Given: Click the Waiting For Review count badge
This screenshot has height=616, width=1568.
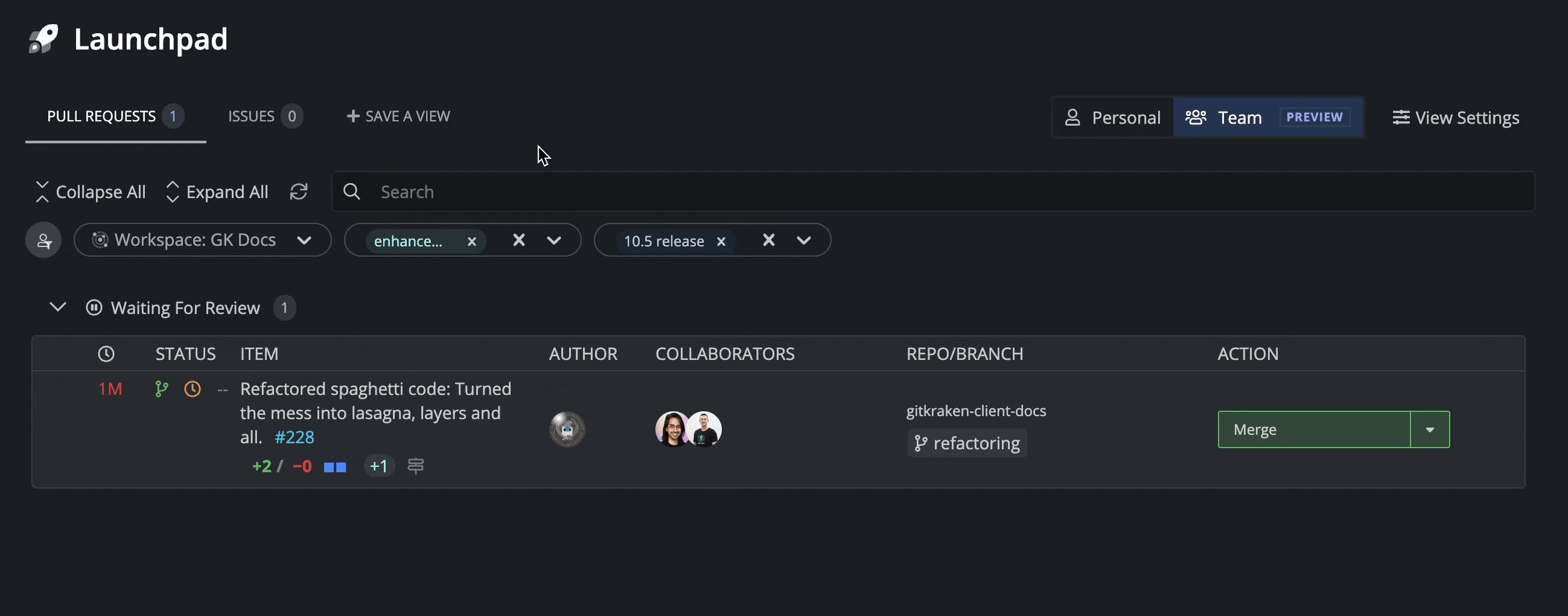Looking at the screenshot, I should [284, 307].
